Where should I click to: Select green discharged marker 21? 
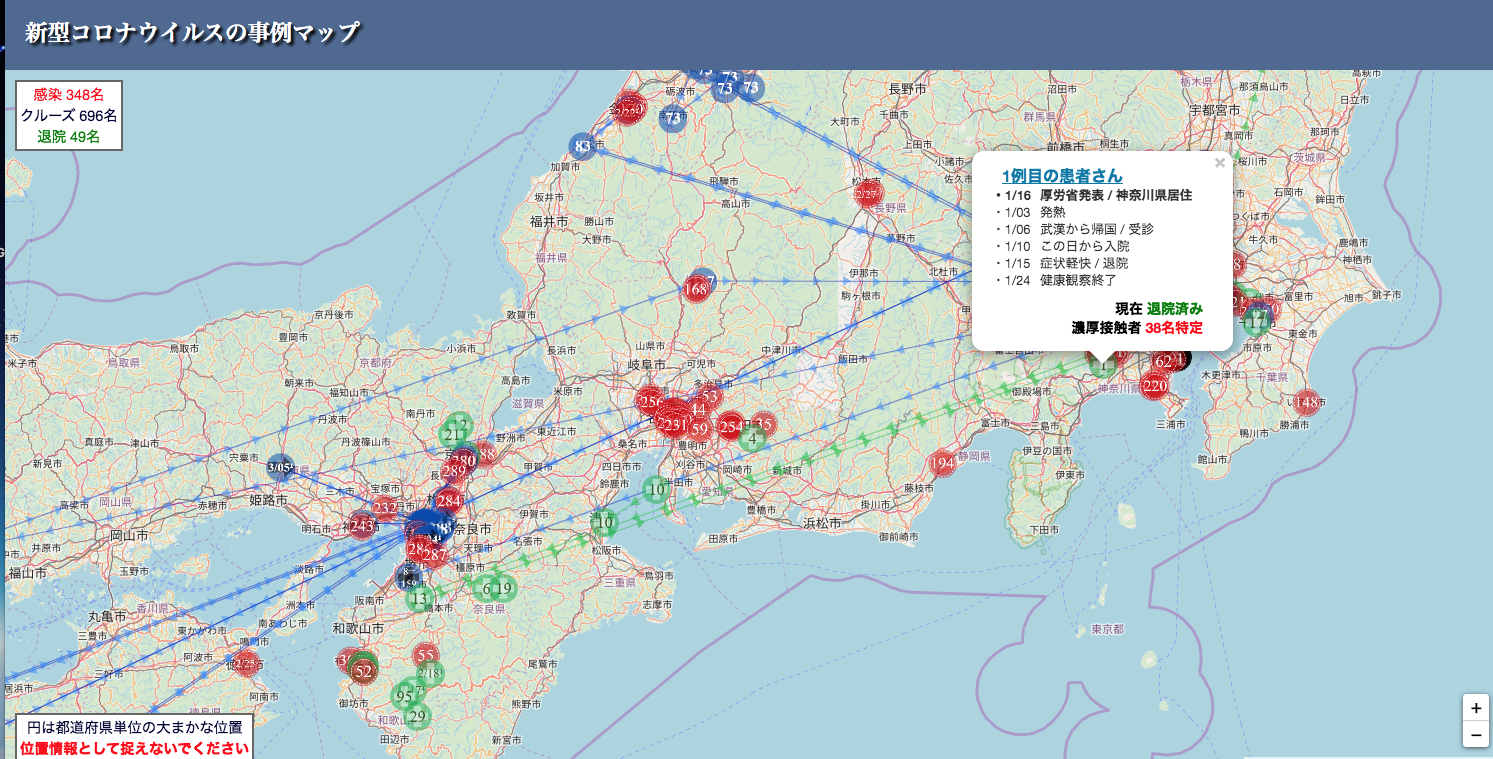click(x=452, y=434)
